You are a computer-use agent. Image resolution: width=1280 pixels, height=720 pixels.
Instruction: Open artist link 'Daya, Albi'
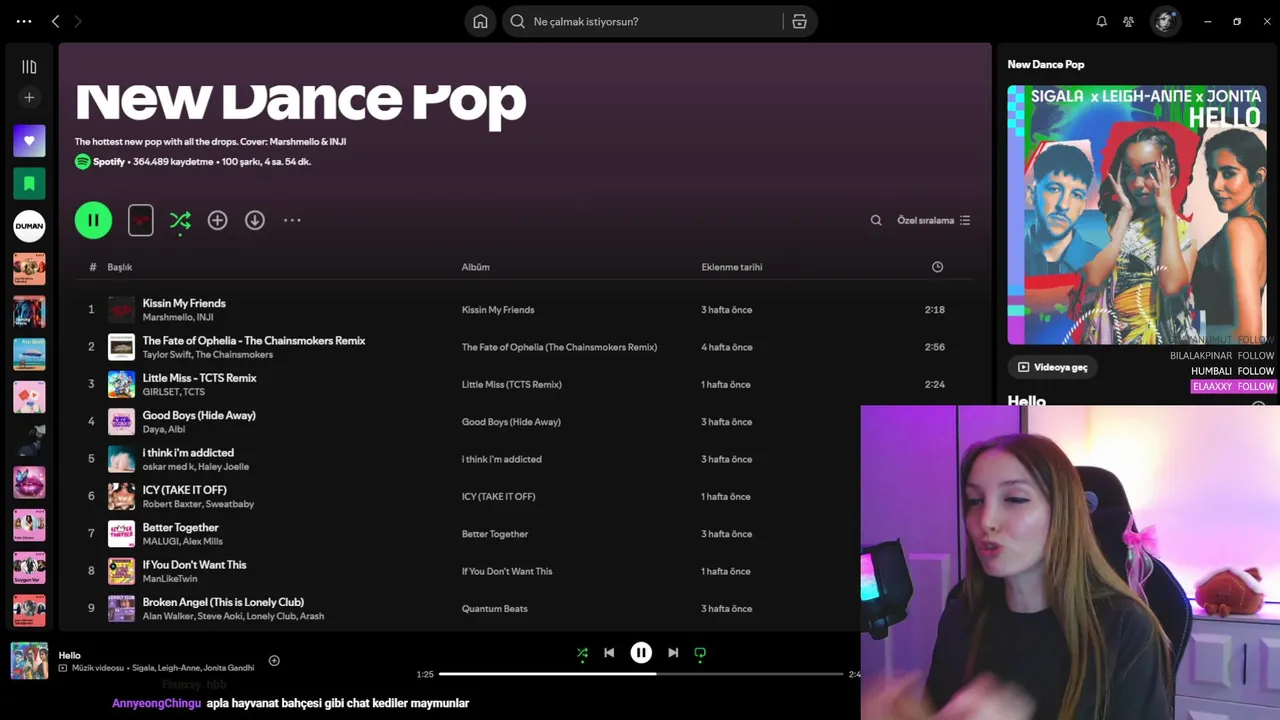164,429
